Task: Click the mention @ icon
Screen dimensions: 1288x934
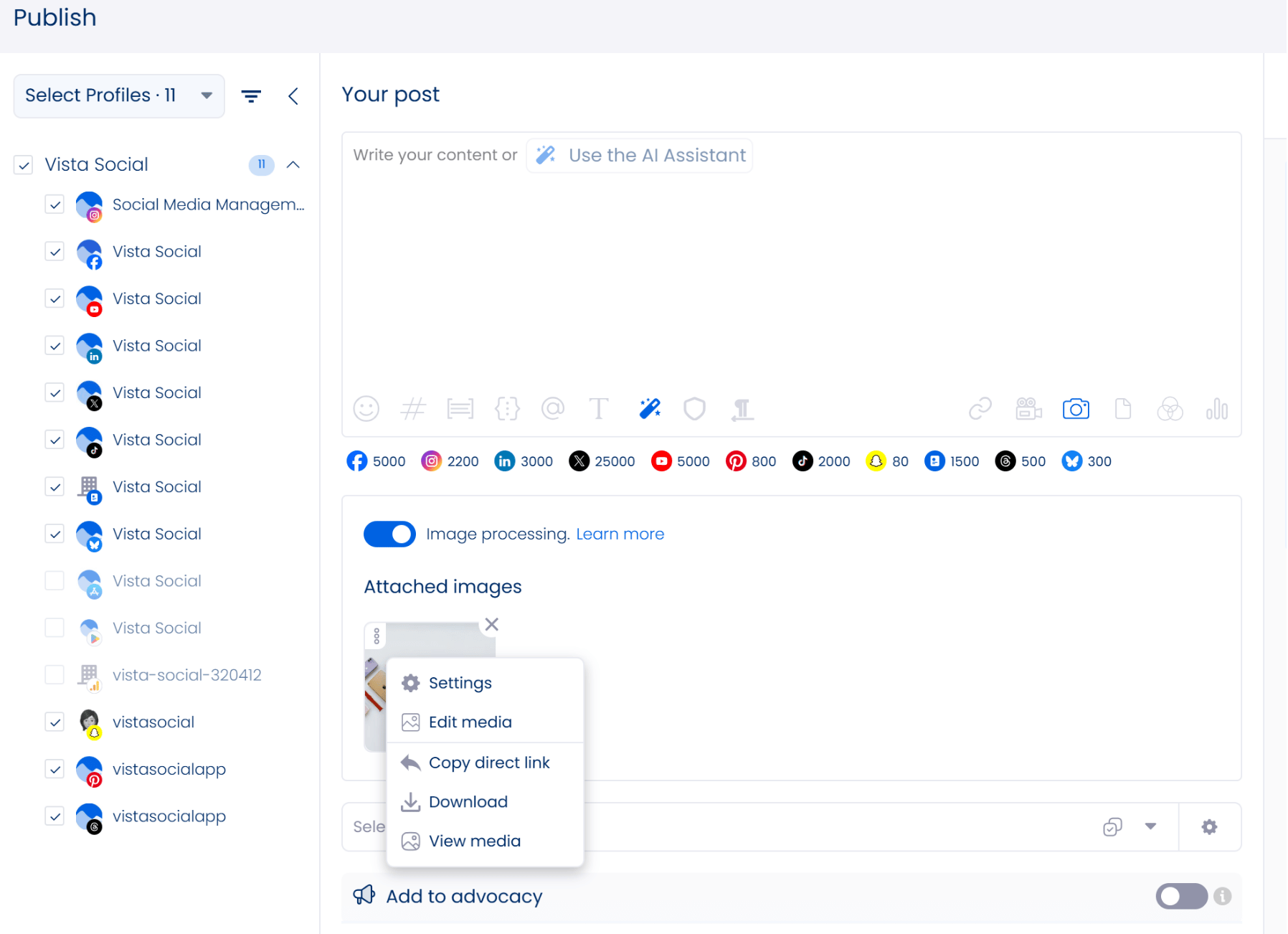Action: [552, 409]
